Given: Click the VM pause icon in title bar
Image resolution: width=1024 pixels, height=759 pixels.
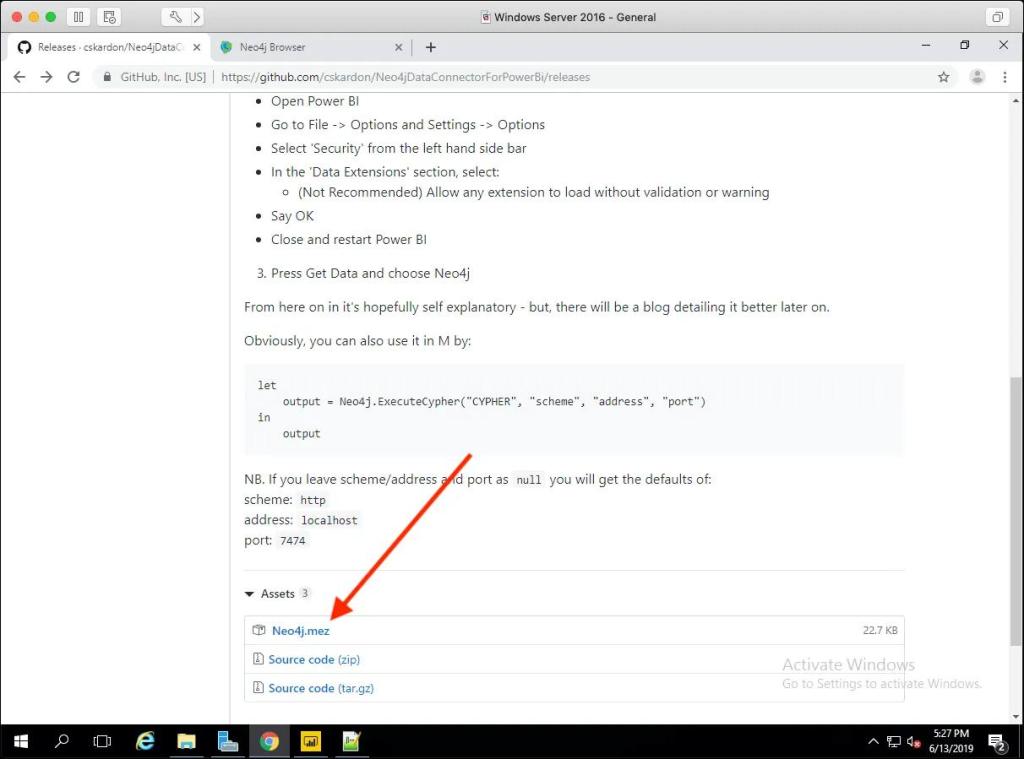Looking at the screenshot, I should (78, 17).
